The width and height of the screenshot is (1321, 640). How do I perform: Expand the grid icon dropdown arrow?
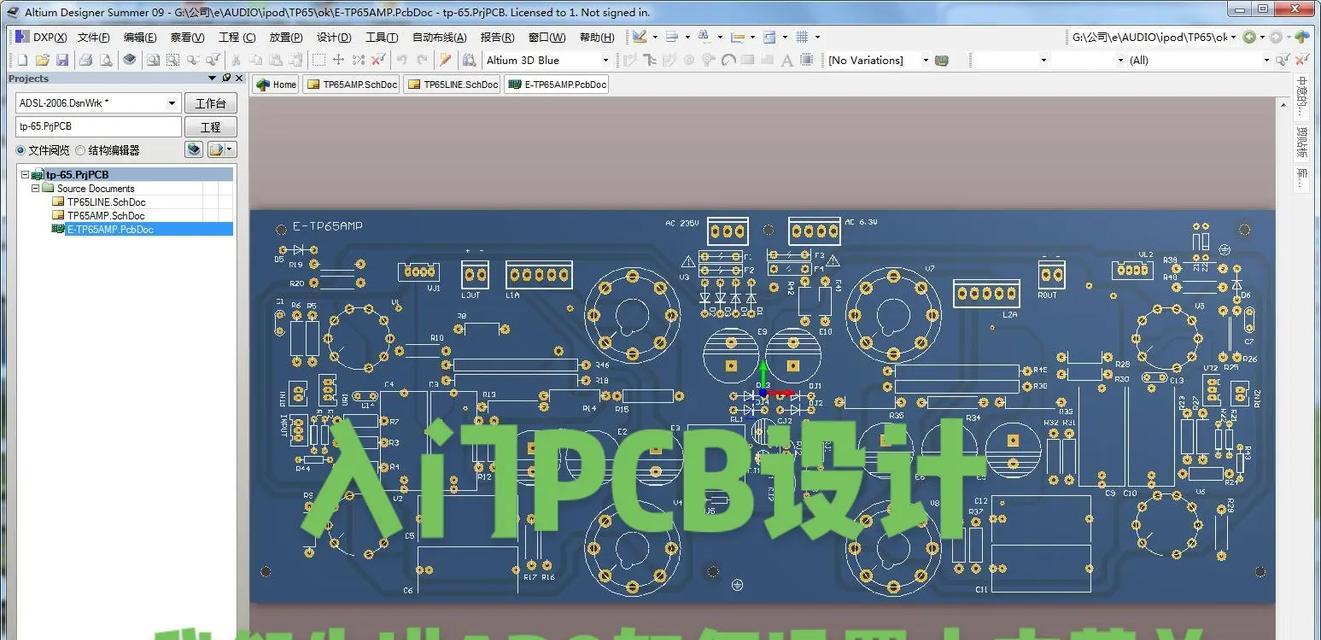tap(817, 37)
